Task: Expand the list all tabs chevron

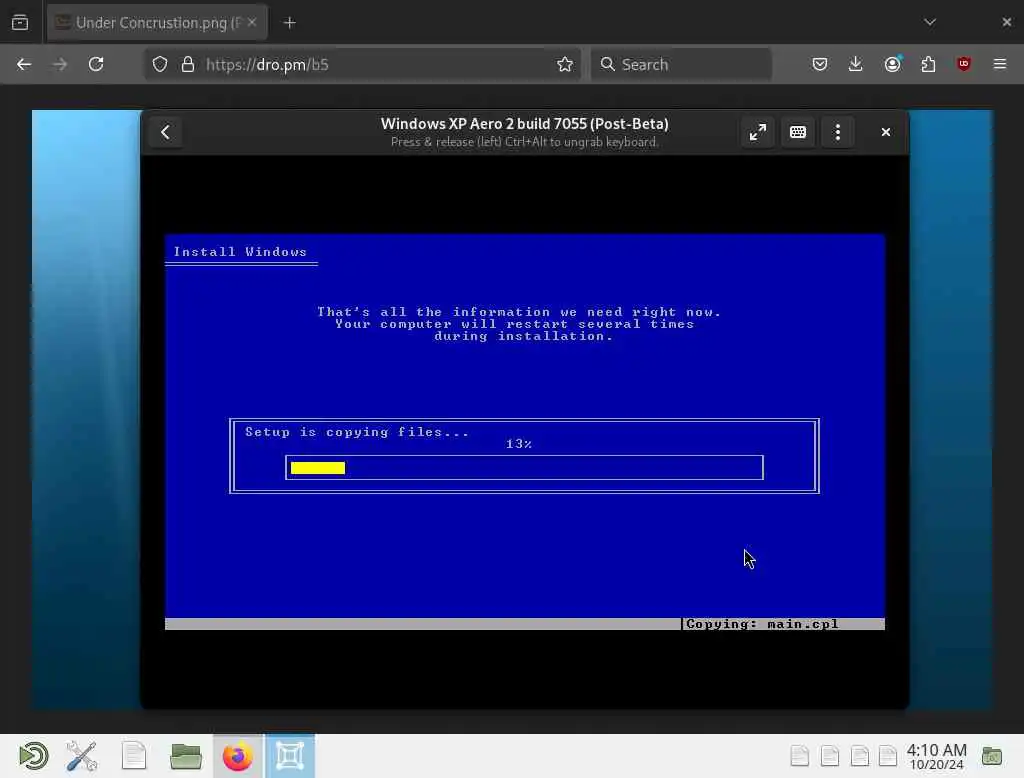Action: coord(930,22)
